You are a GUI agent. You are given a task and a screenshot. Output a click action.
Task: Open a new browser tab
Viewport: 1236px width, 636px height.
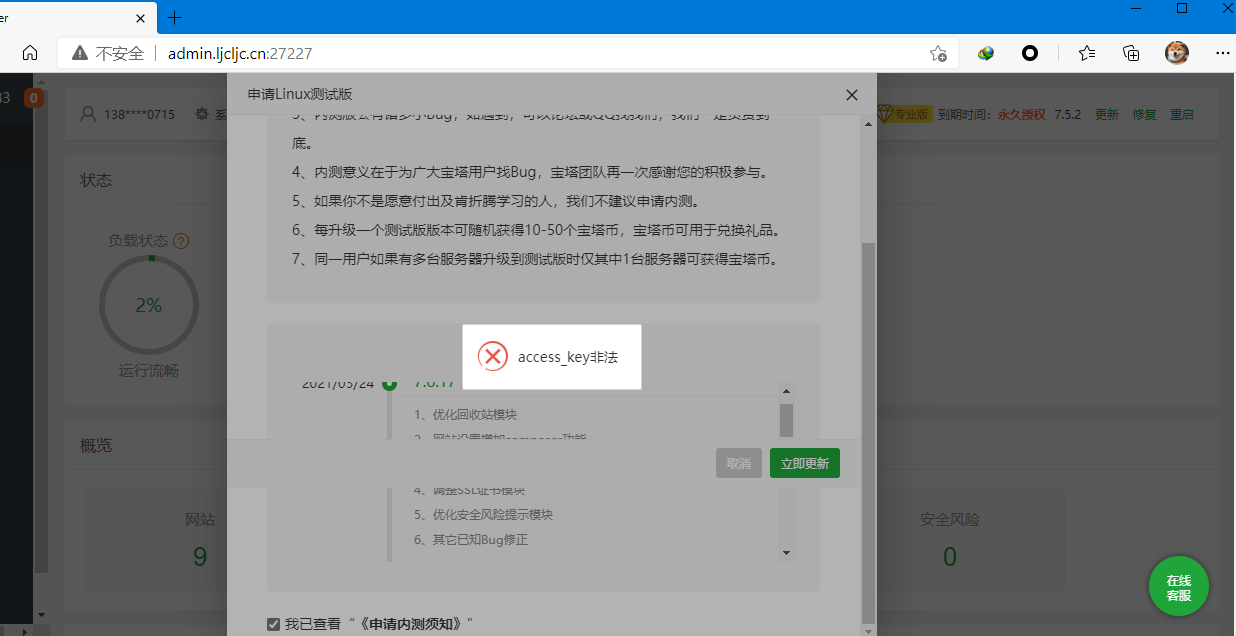pos(175,17)
